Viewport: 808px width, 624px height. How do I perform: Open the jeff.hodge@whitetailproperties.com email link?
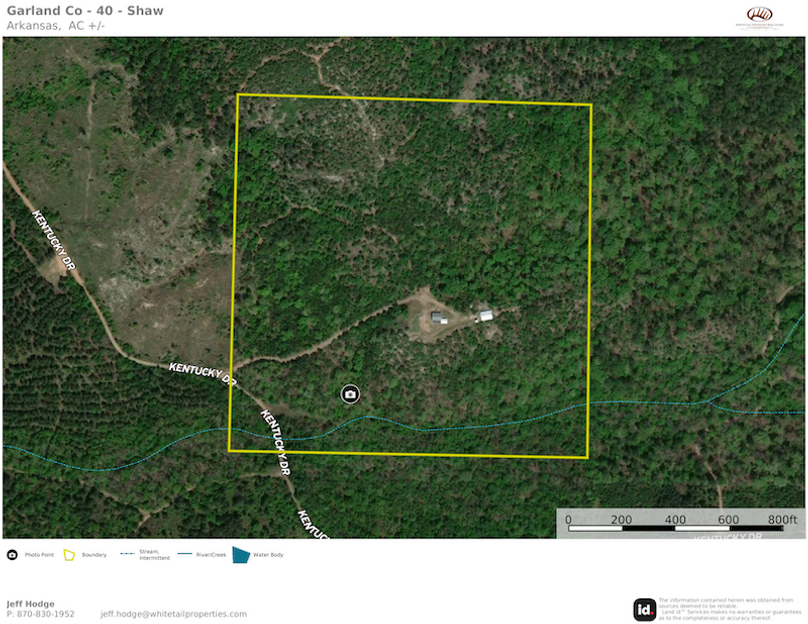tap(173, 614)
